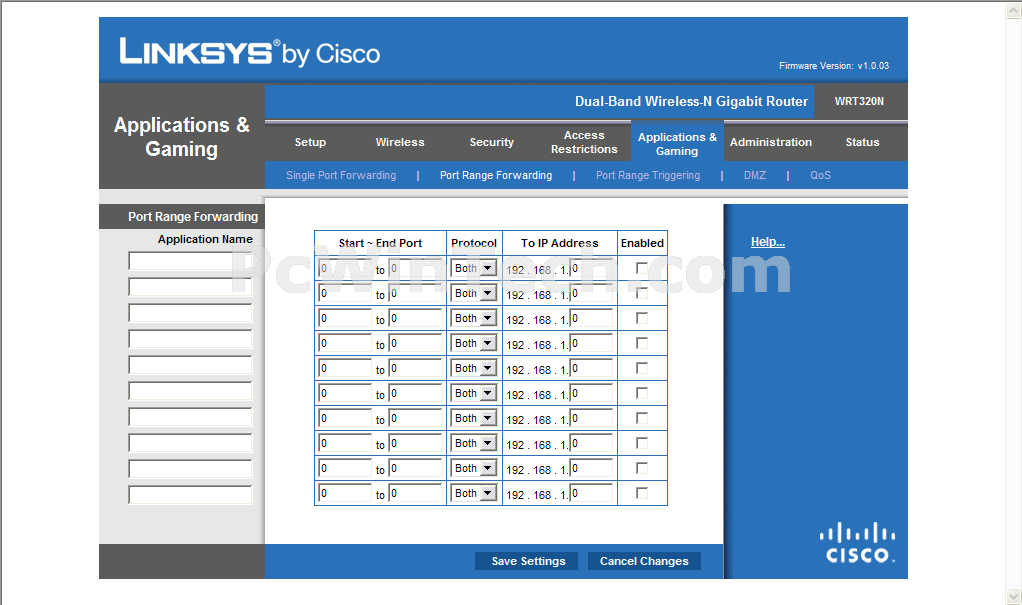Click the Protocol column header
The image size is (1022, 605).
coord(474,243)
